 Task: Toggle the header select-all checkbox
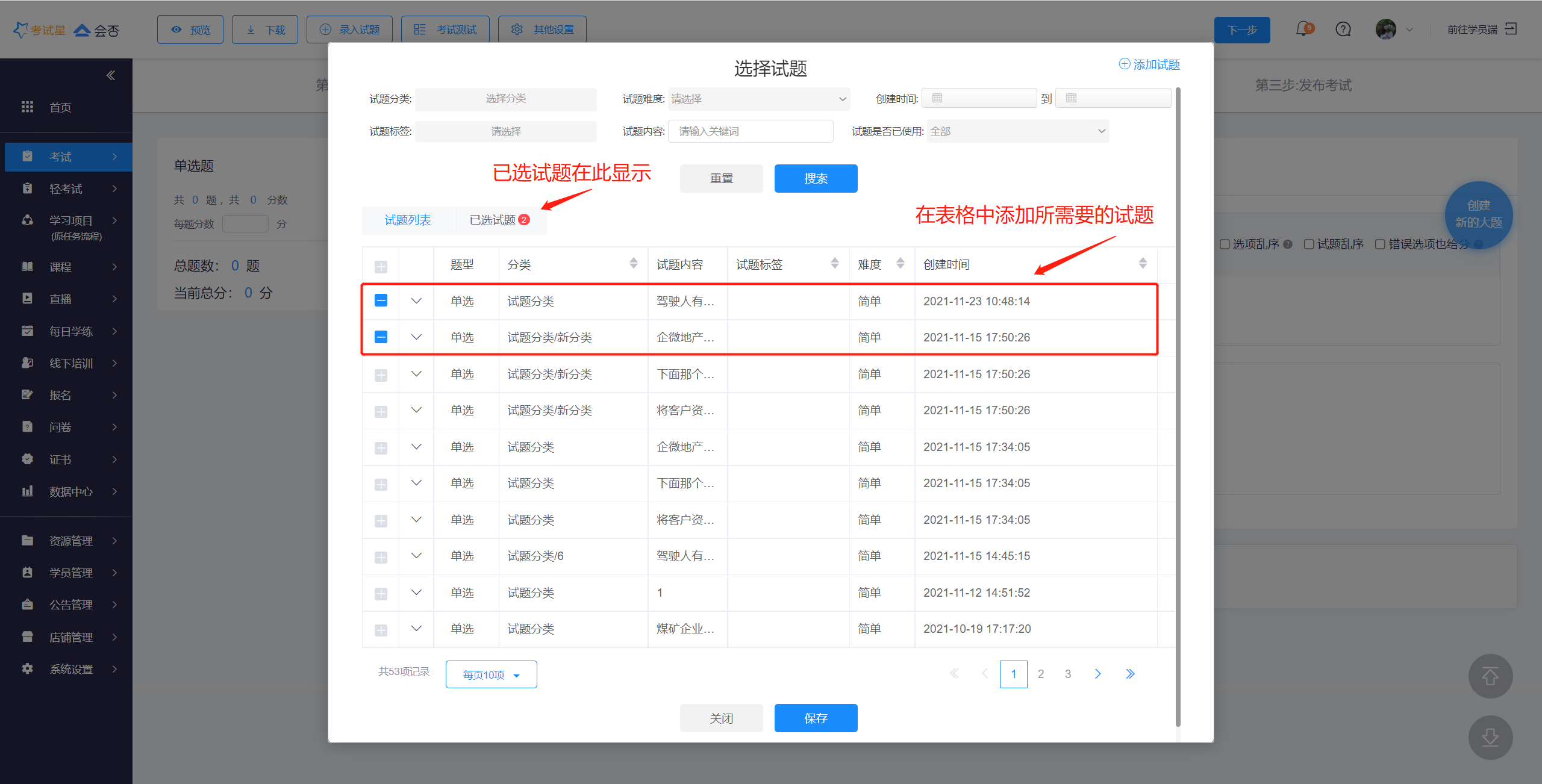pyautogui.click(x=381, y=266)
